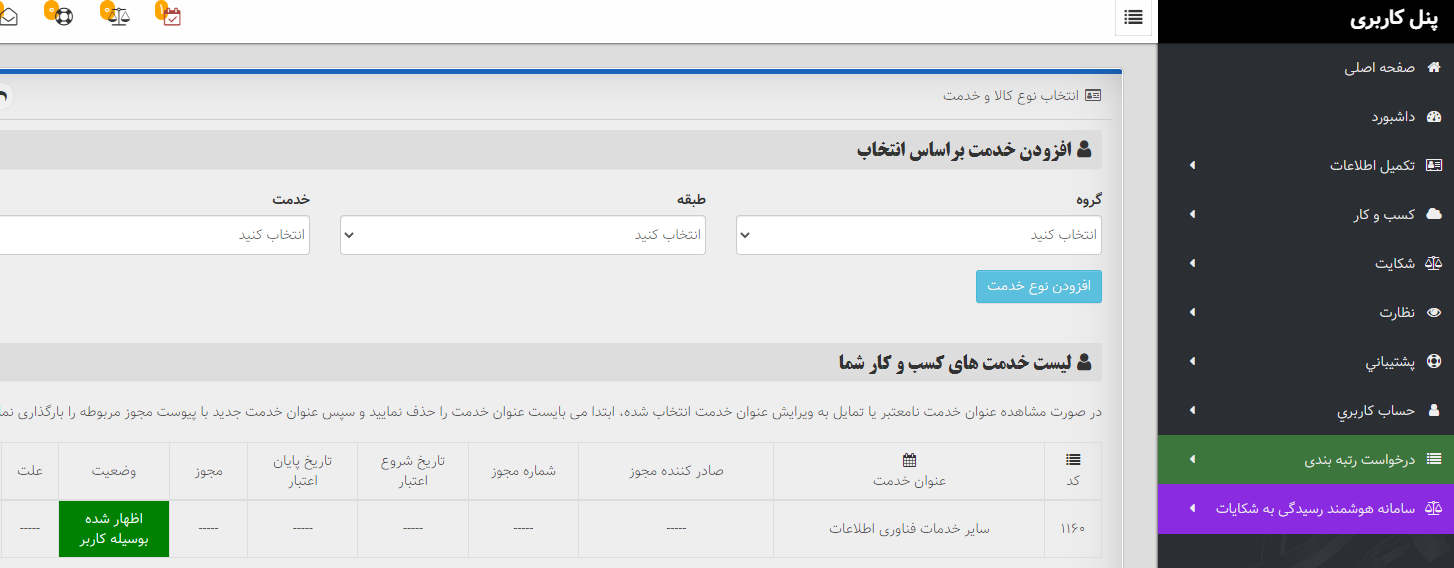Click the سایر خدمات فناوری اطلاعات cell
This screenshot has height=568, width=1454.
tap(909, 528)
